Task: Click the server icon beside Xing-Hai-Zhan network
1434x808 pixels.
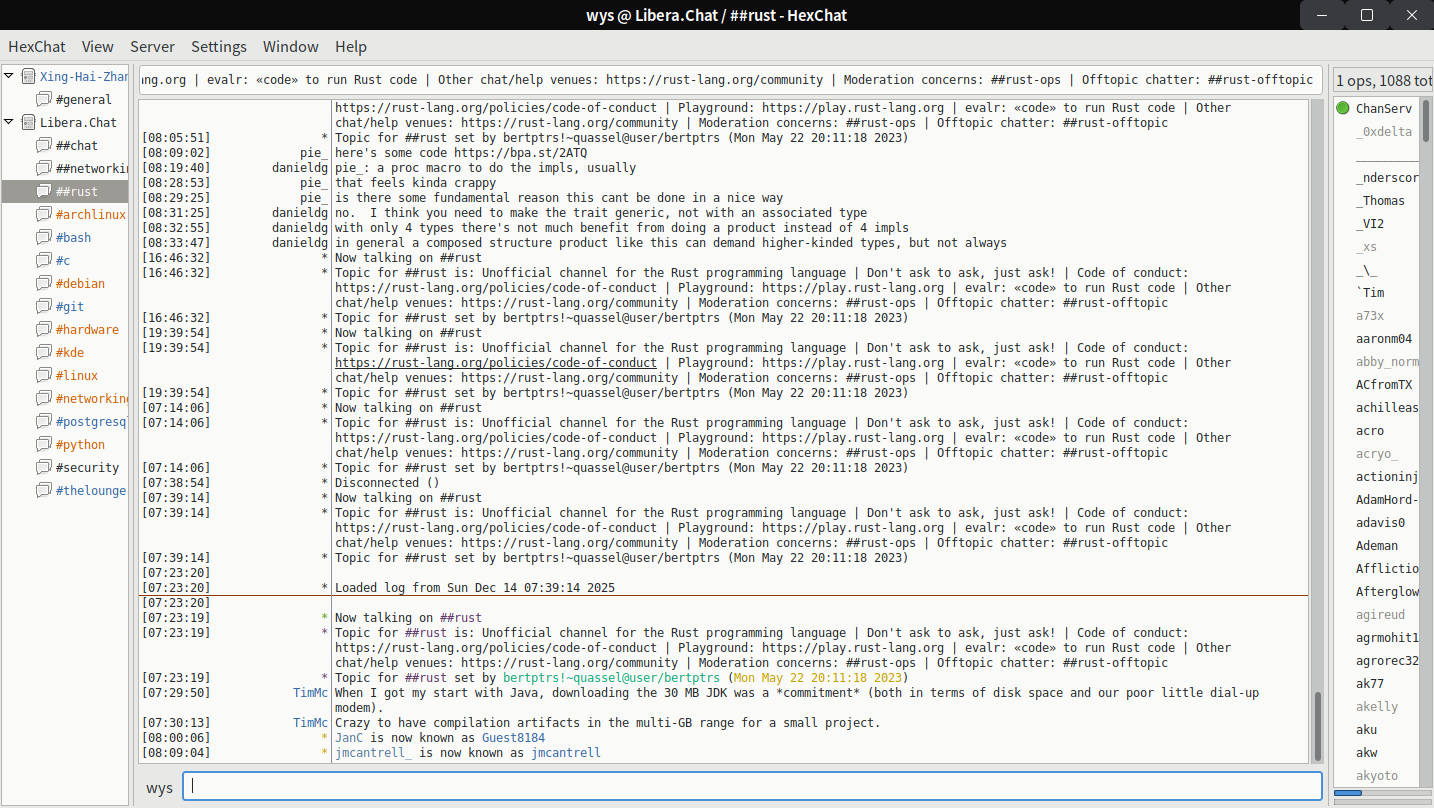Action: tap(28, 76)
